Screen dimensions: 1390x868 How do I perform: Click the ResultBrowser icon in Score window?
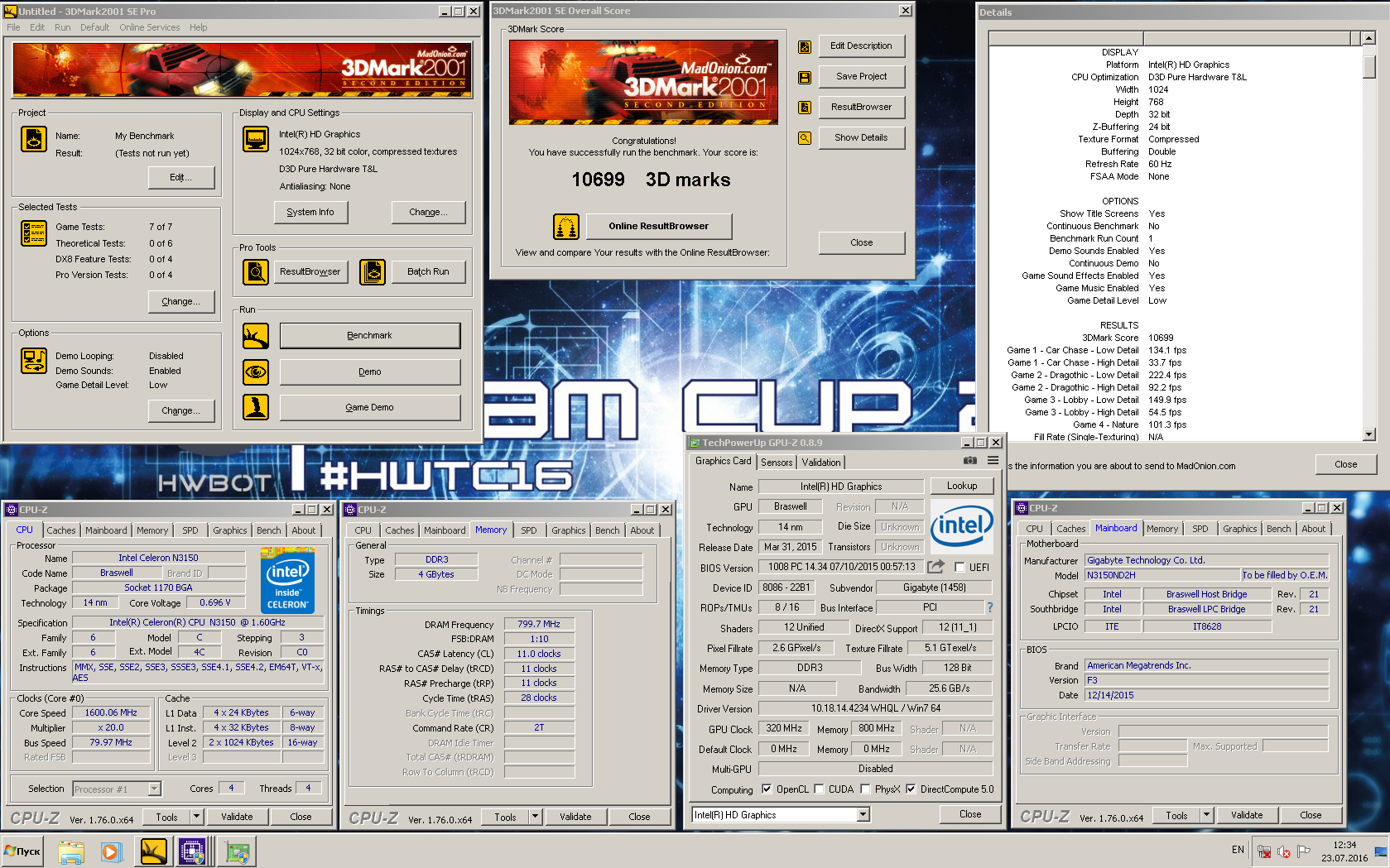click(x=805, y=108)
